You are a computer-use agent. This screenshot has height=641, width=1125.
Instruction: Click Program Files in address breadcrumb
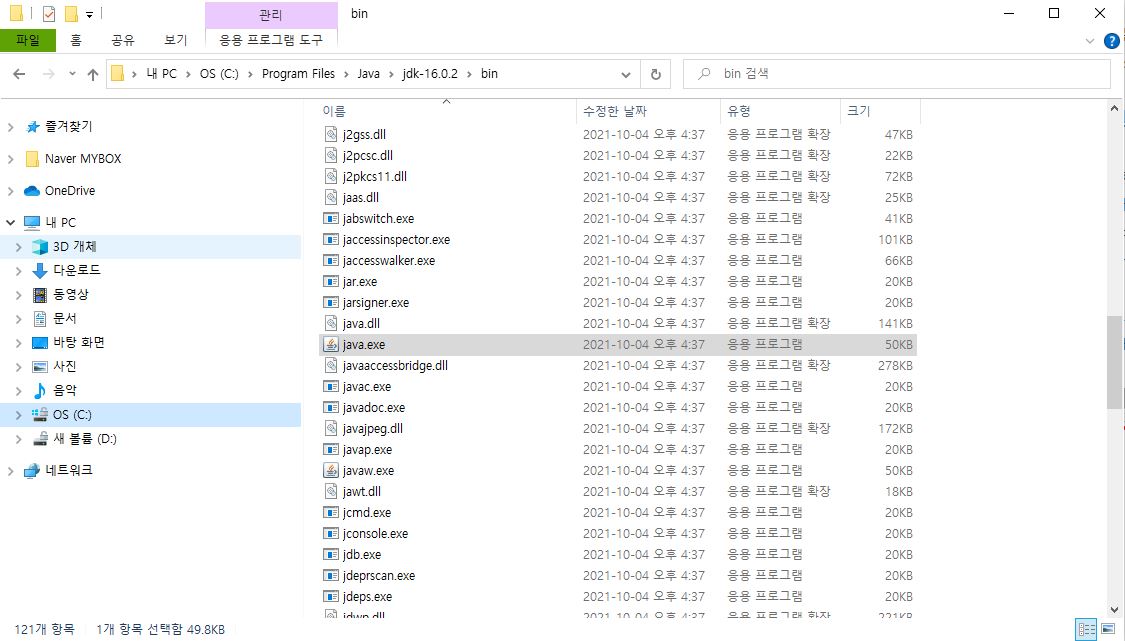(x=298, y=74)
